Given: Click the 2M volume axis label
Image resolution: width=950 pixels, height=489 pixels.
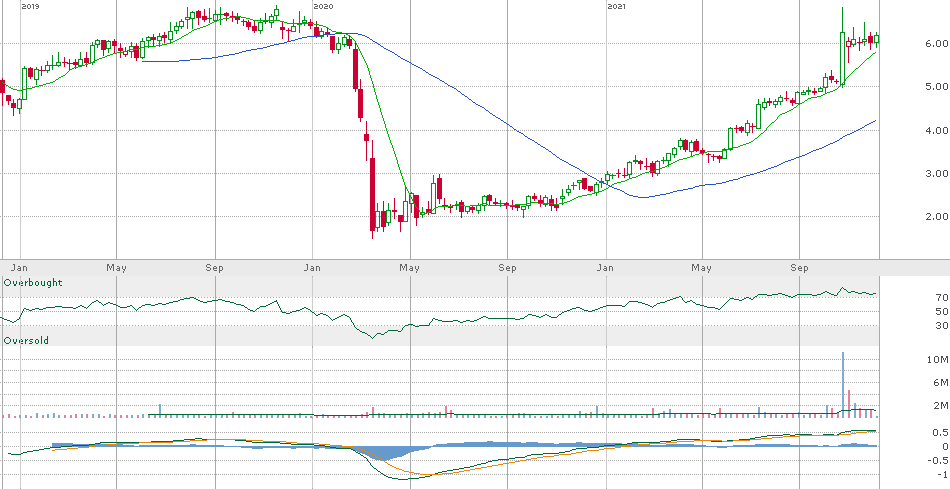Looking at the screenshot, I should 940,405.
